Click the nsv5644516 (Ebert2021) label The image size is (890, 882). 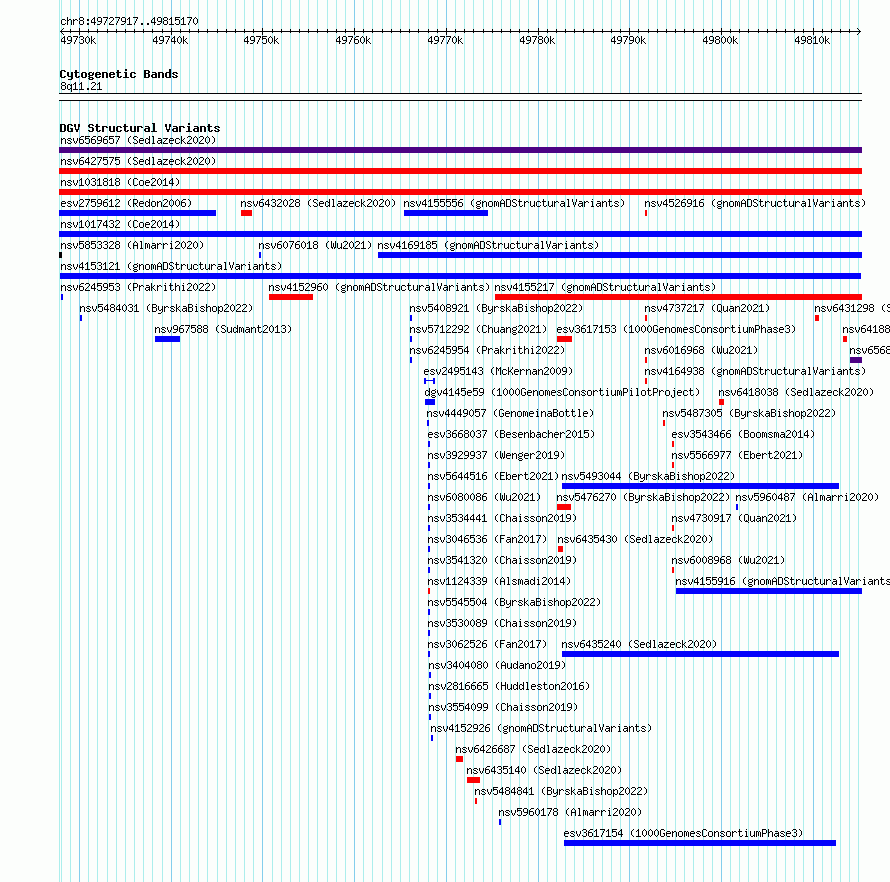pyautogui.click(x=493, y=476)
